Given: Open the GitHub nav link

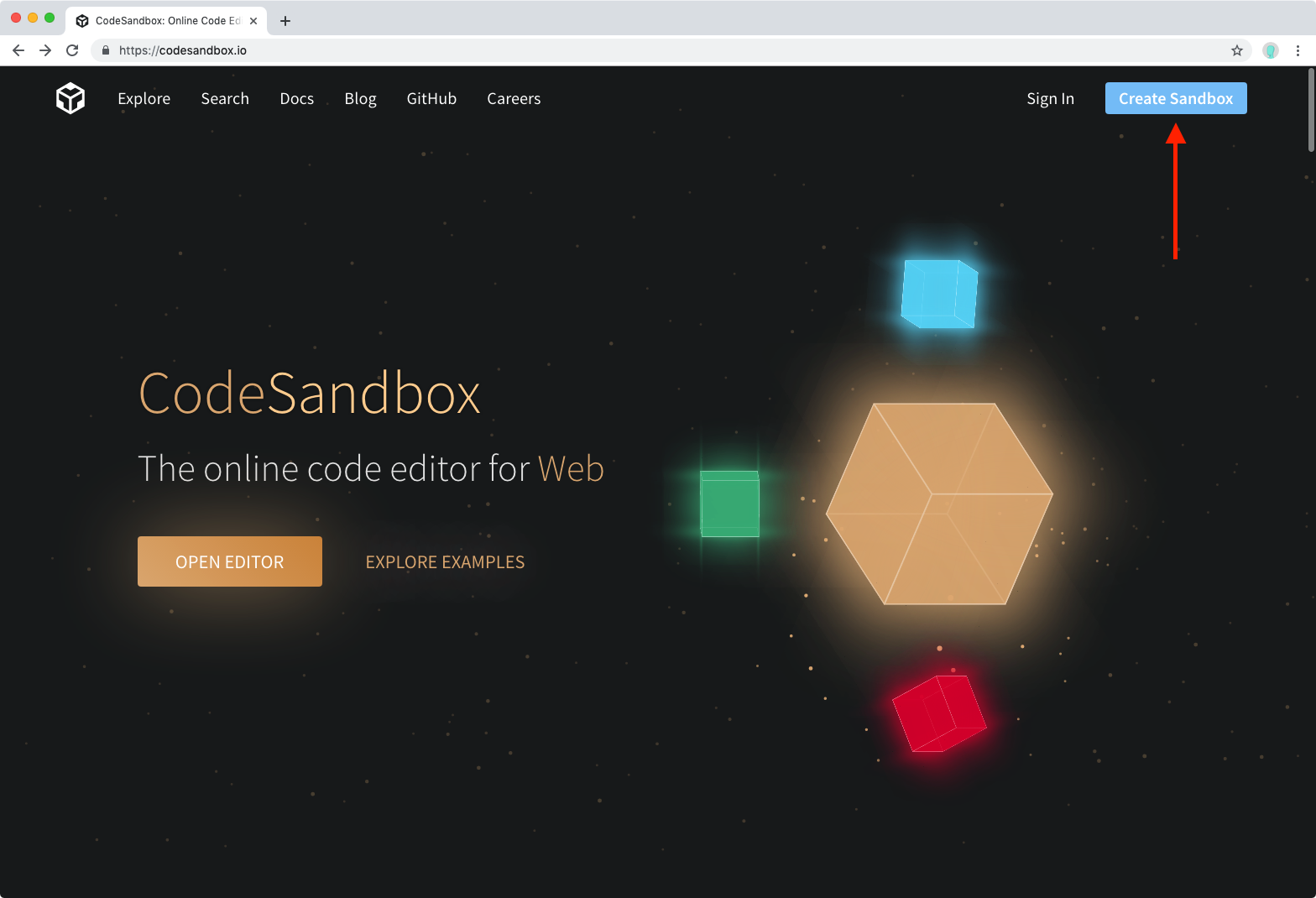Looking at the screenshot, I should click(431, 98).
